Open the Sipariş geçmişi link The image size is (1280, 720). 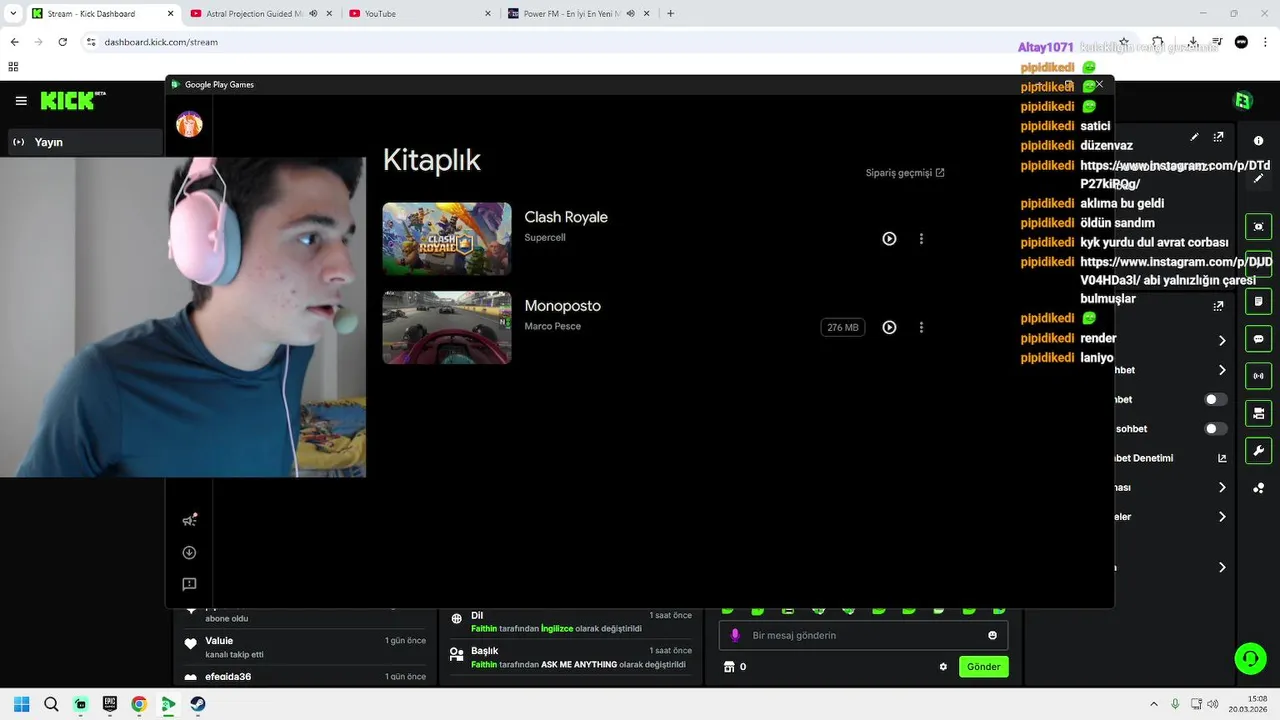point(905,173)
